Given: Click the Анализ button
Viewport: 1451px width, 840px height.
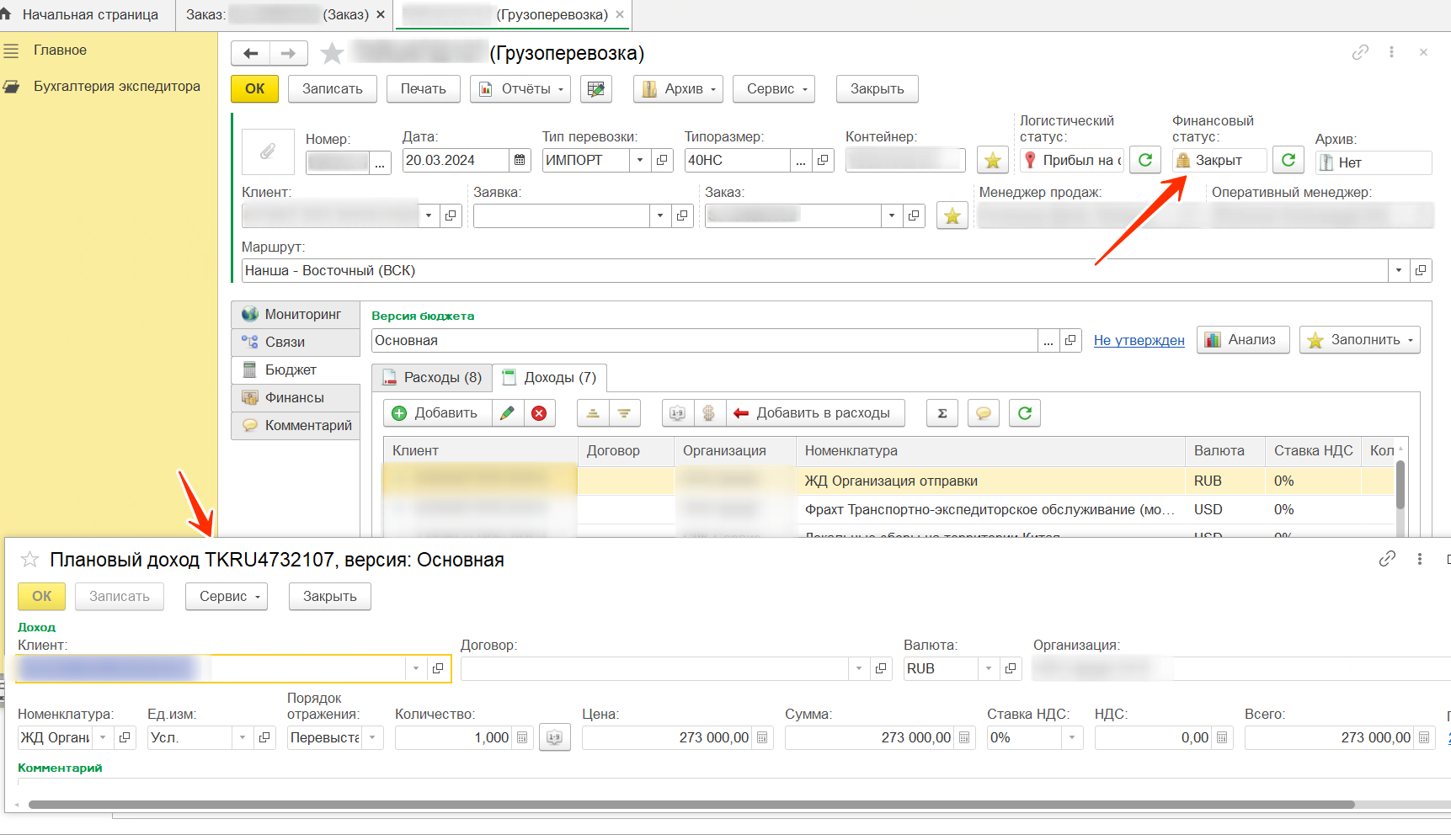Looking at the screenshot, I should [1243, 339].
